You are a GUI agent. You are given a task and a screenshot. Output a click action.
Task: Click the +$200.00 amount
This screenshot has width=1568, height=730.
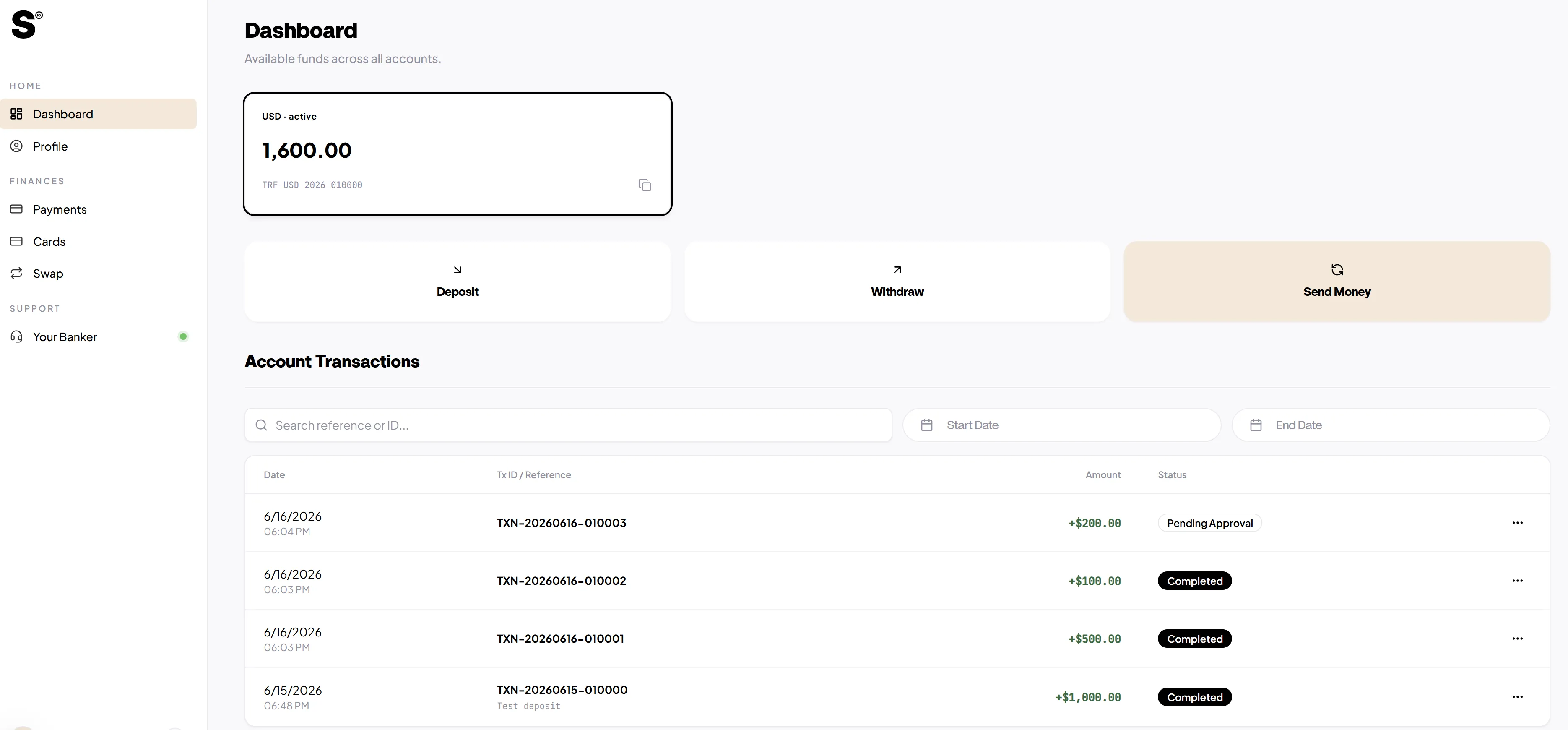click(1095, 523)
